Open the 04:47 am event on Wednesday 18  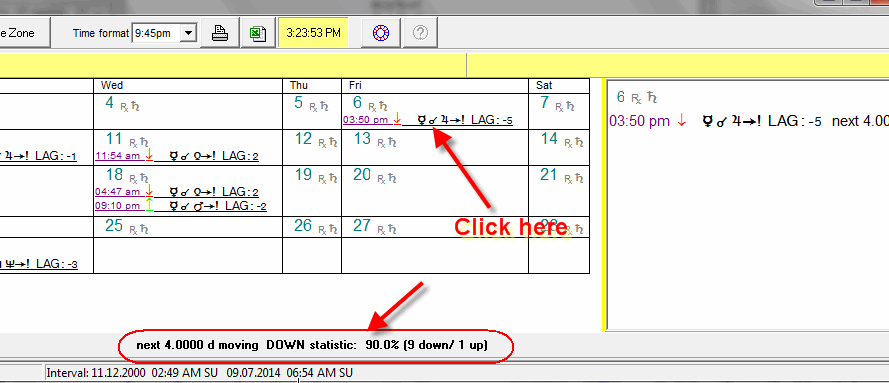tap(117, 192)
